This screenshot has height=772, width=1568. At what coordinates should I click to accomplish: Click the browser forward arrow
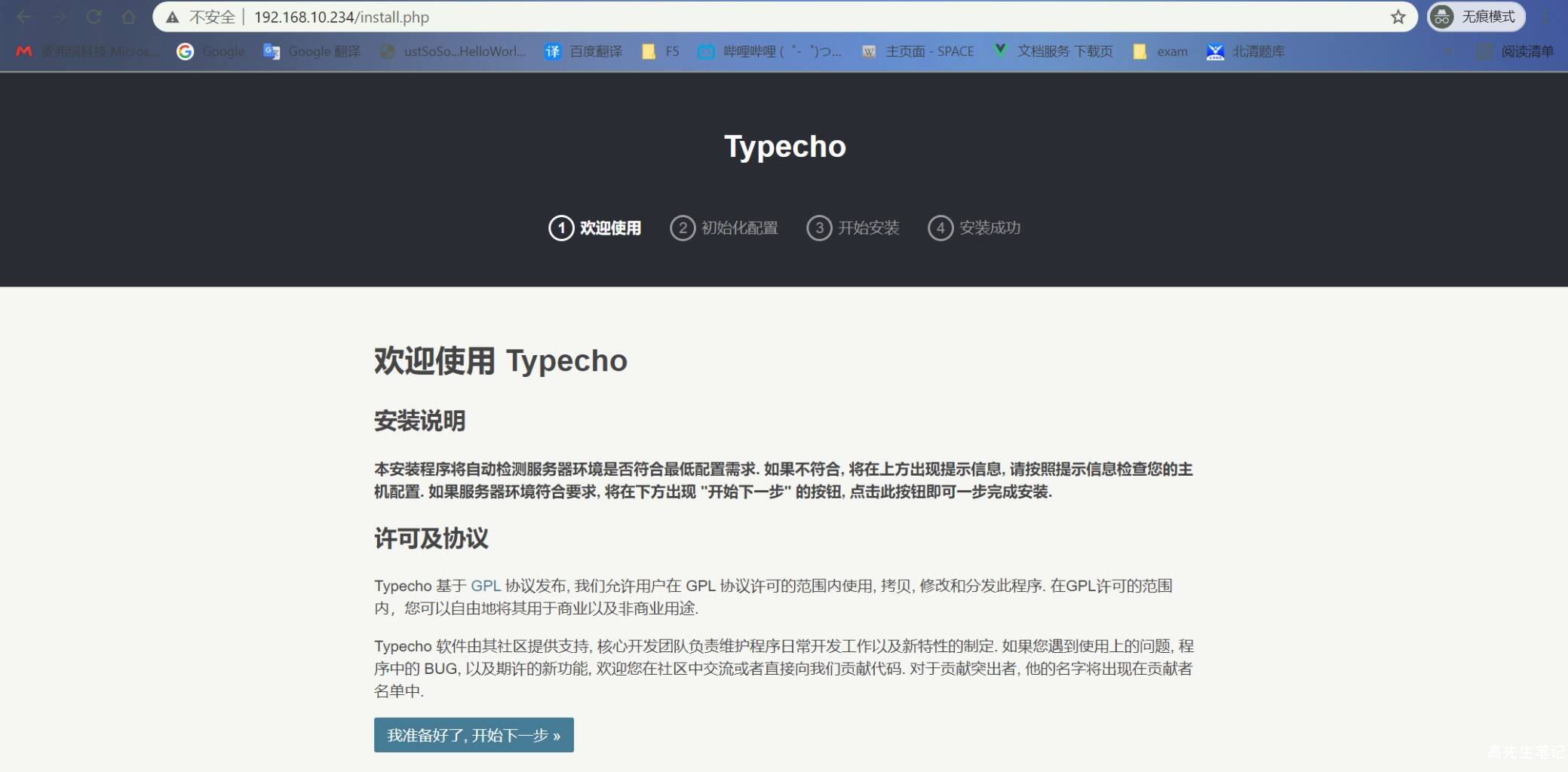(59, 17)
